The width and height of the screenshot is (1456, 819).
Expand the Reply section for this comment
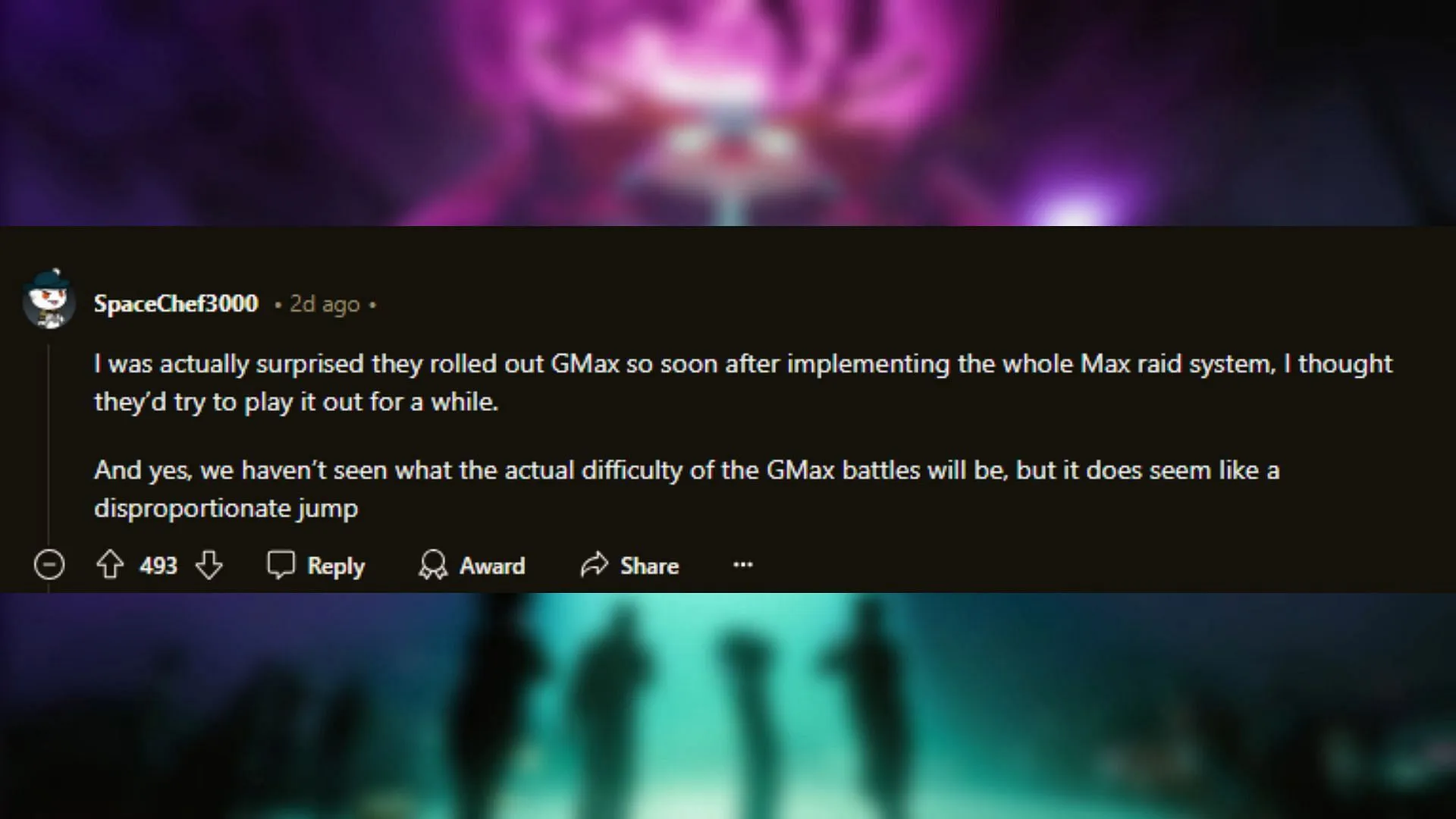[316, 566]
